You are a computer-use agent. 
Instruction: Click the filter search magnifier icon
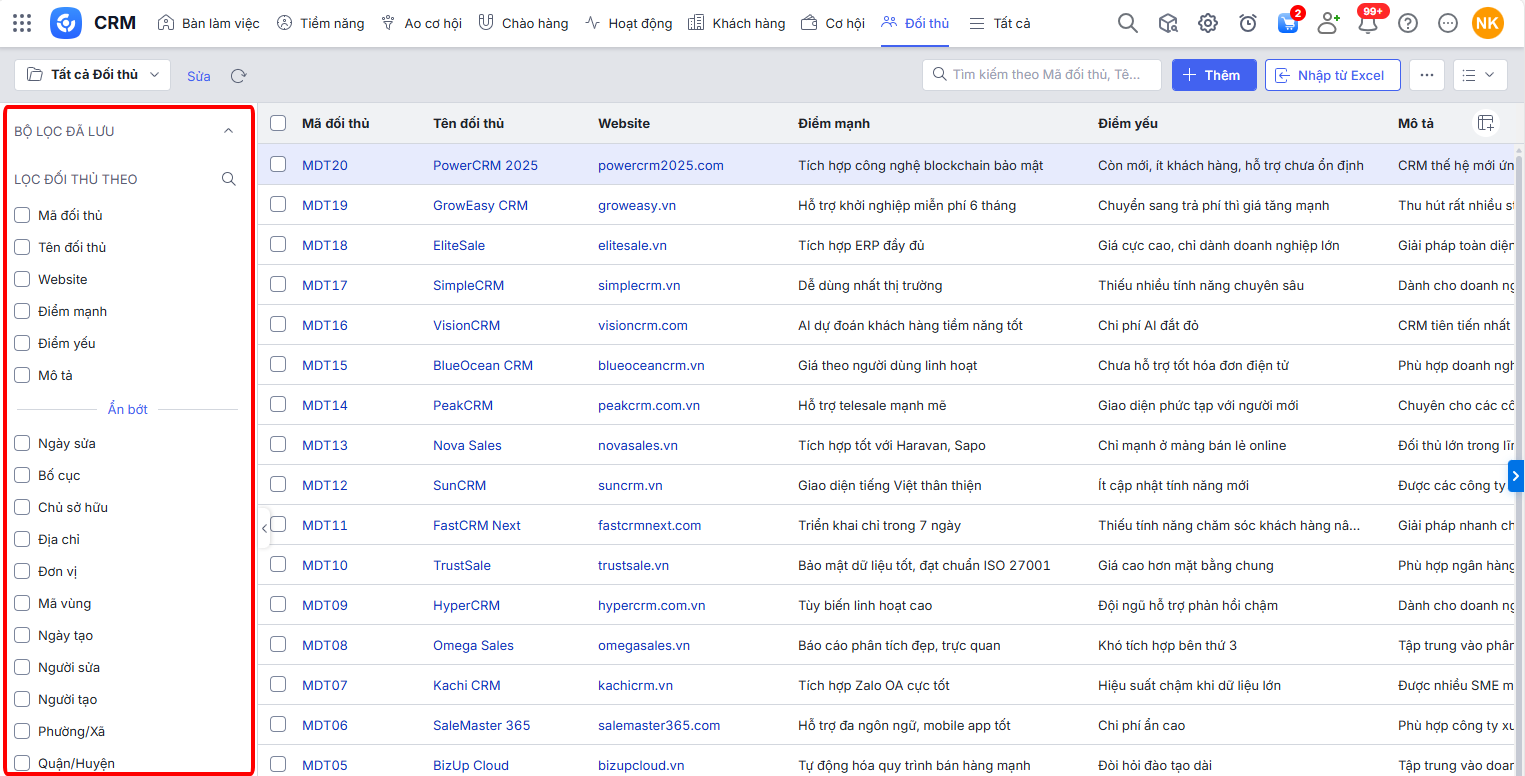pyautogui.click(x=229, y=179)
